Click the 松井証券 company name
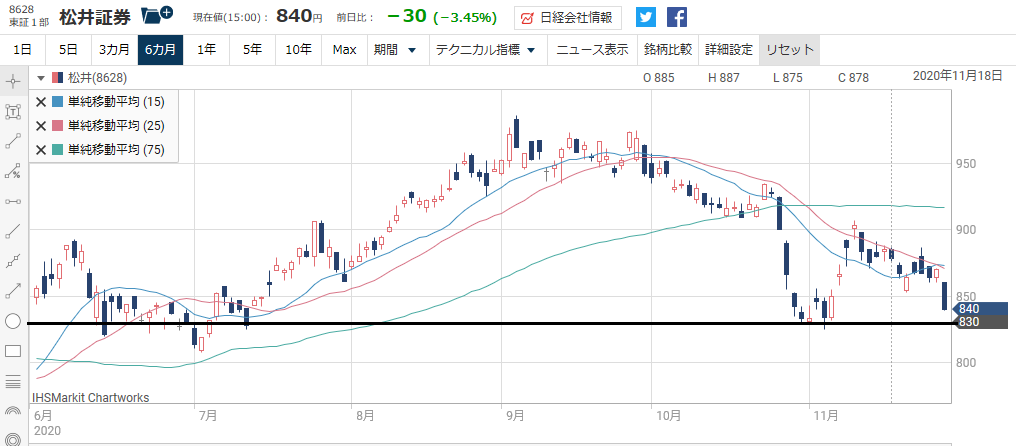 pos(95,17)
